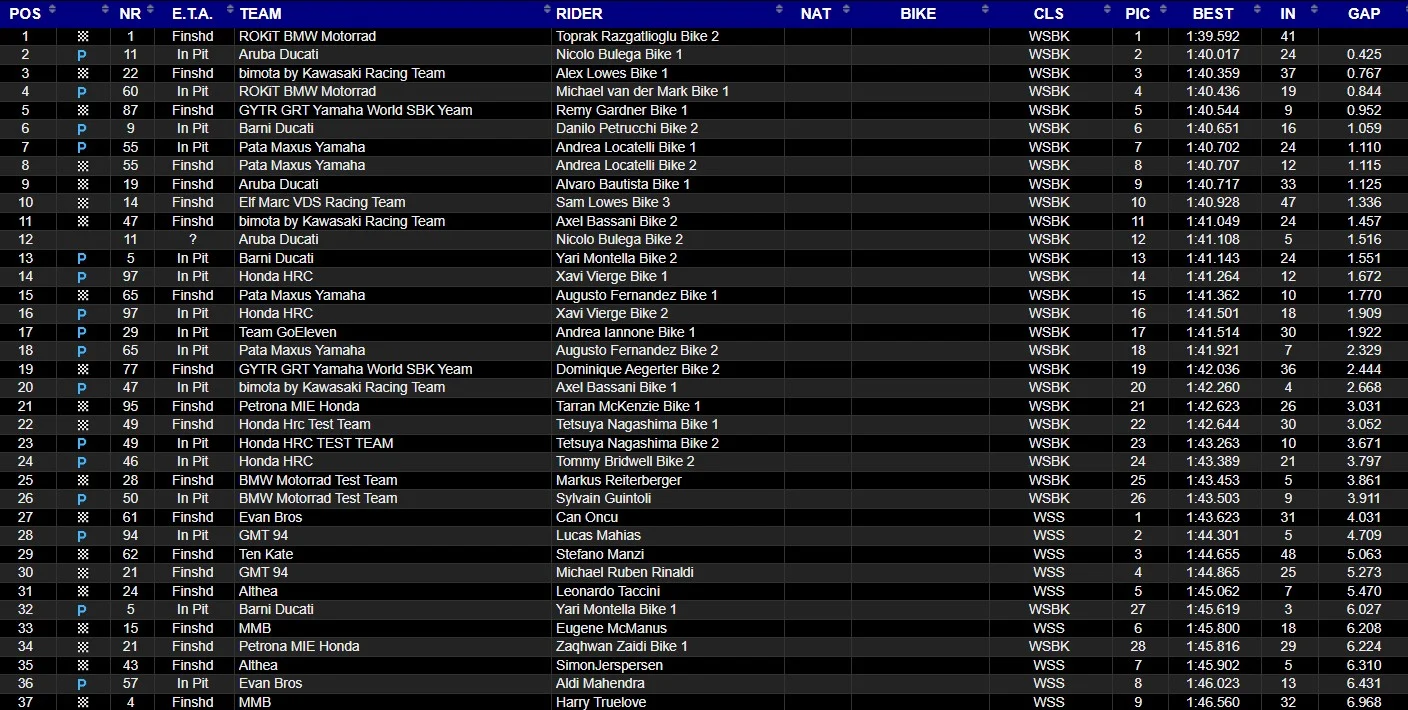
Task: Click the sort arrows at RIDER column's end
Action: 779,10
